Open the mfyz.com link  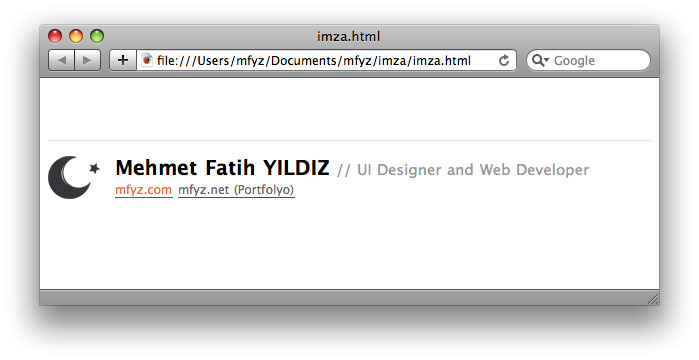(144, 190)
